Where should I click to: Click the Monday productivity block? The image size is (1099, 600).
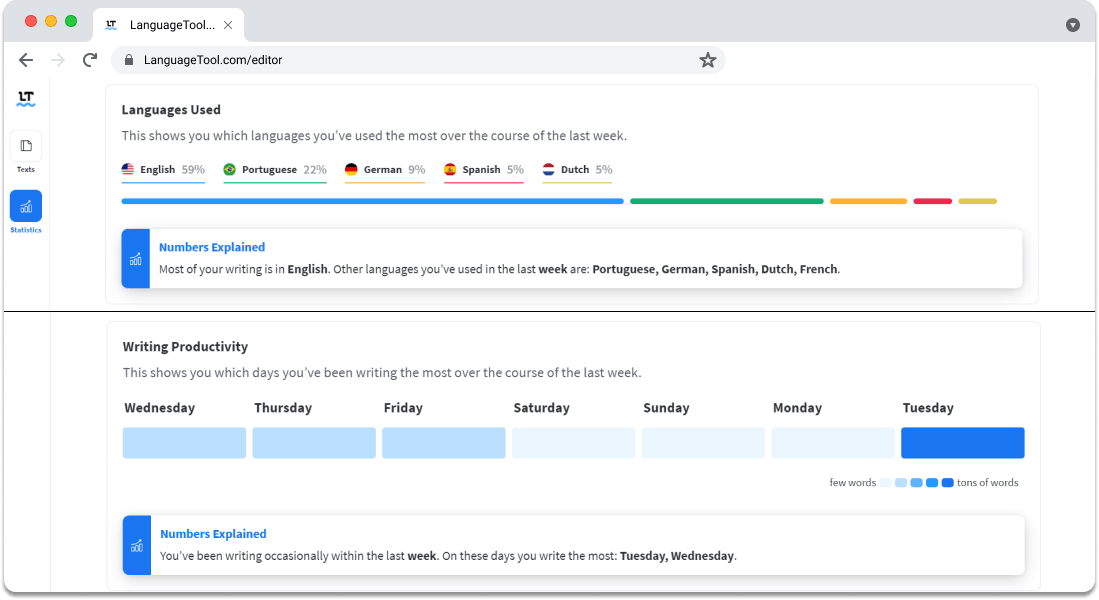833,443
